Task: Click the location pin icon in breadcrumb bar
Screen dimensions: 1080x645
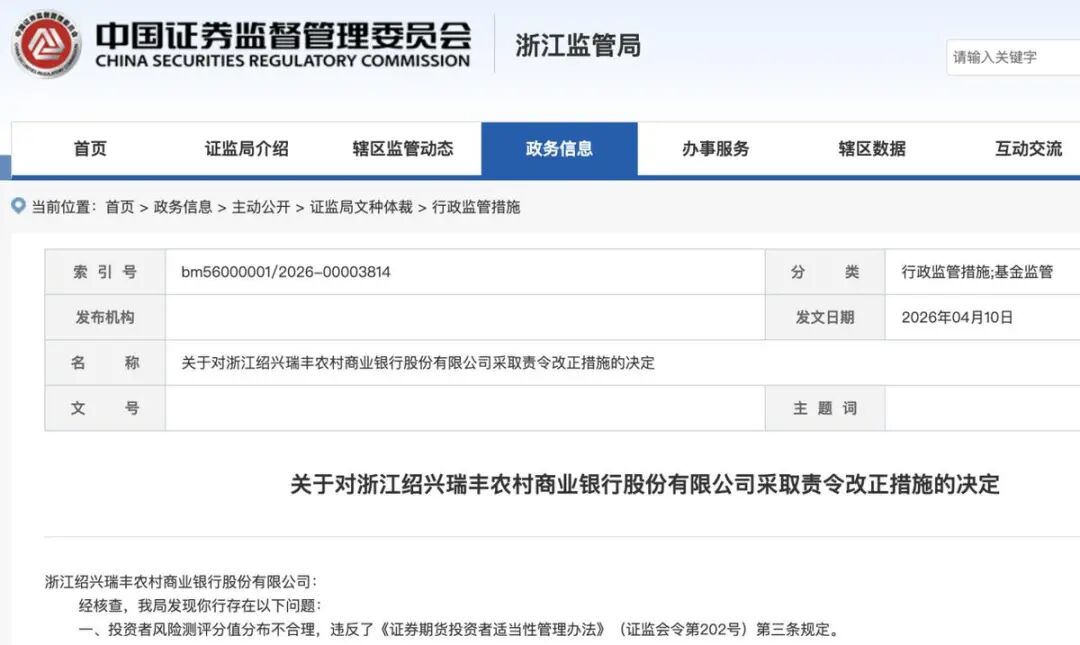Action: point(16,207)
